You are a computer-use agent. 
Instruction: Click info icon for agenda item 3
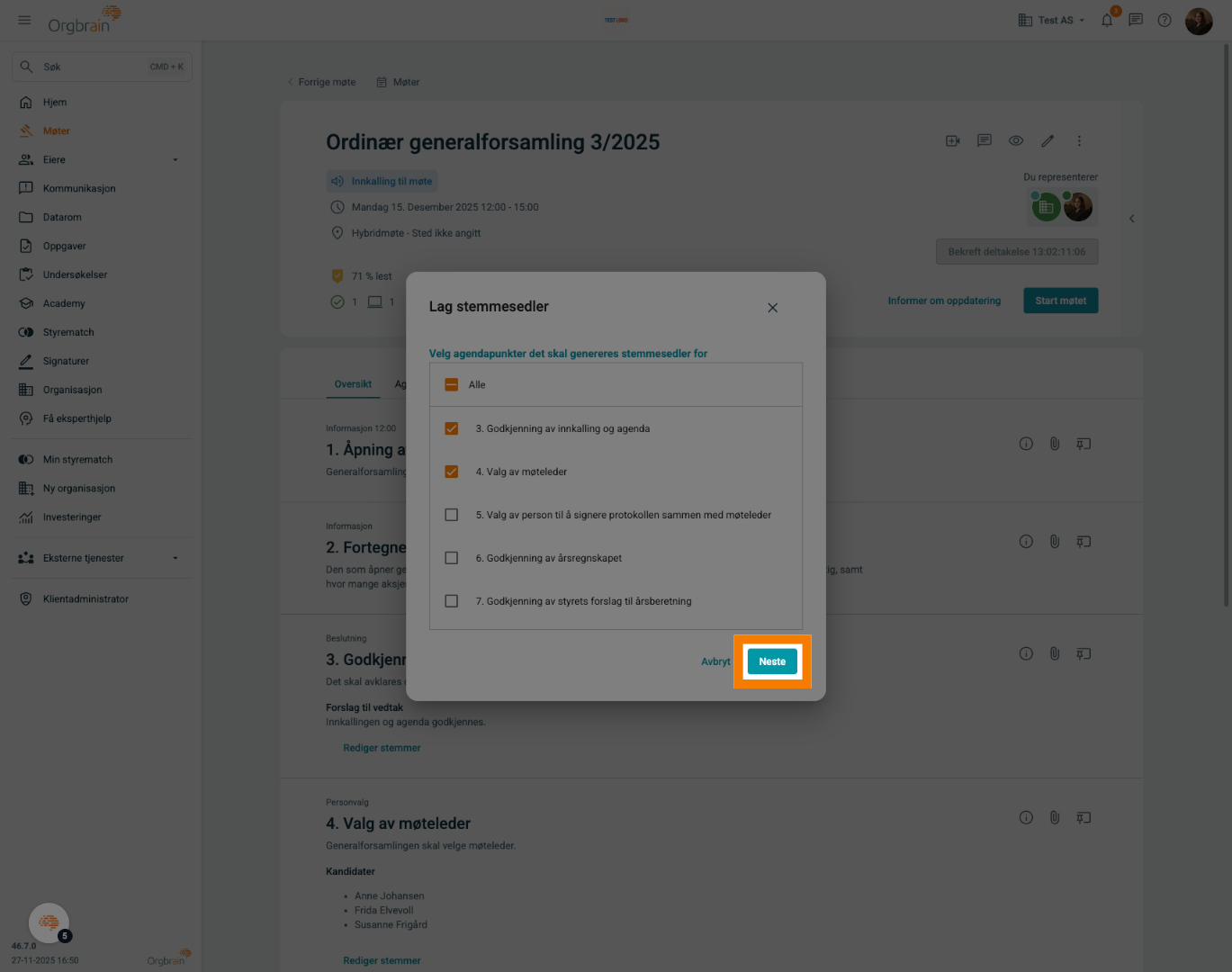click(x=1026, y=653)
